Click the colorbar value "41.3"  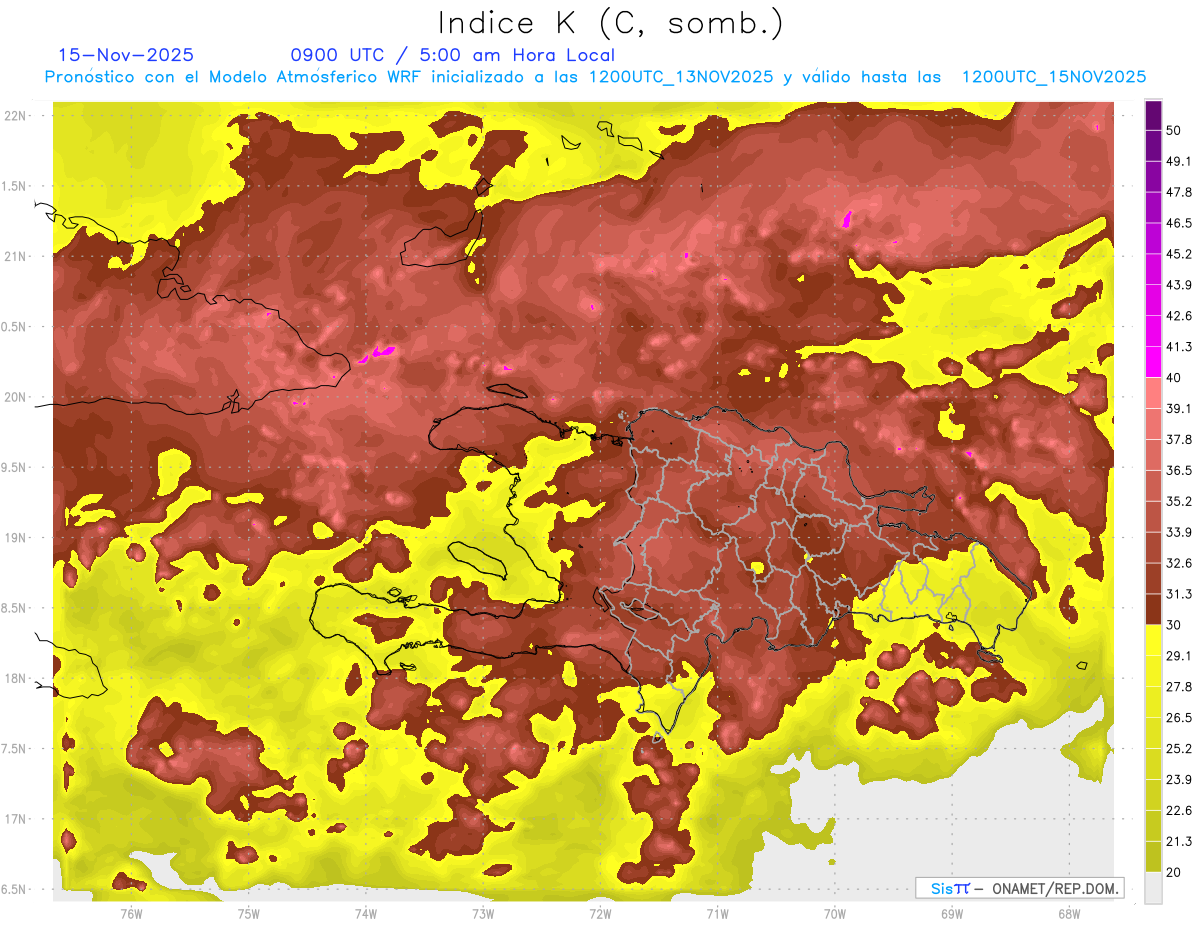(x=1179, y=347)
